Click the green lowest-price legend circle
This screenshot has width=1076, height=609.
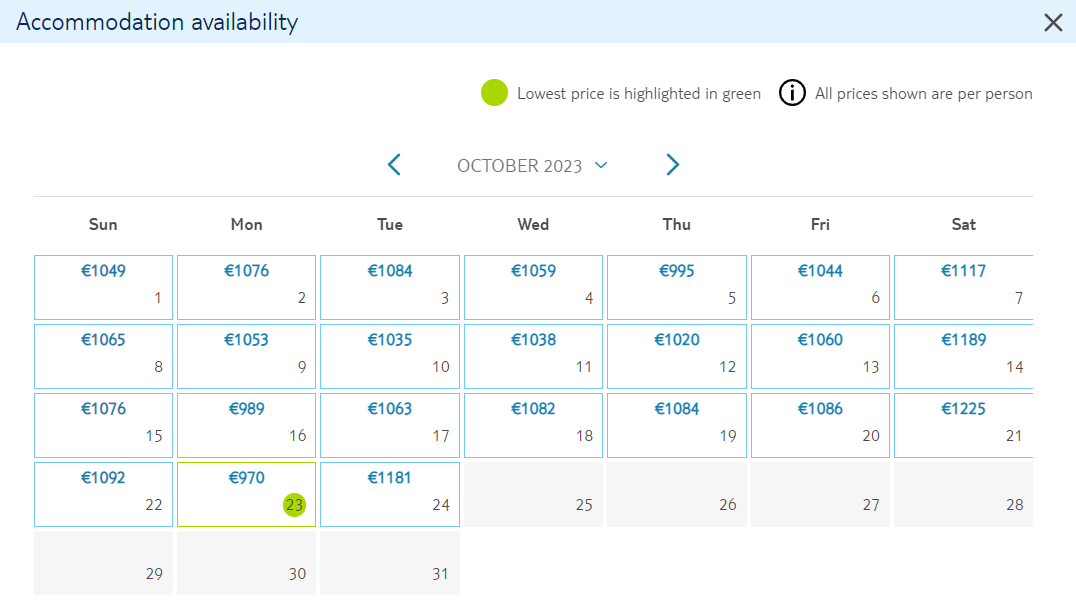494,93
